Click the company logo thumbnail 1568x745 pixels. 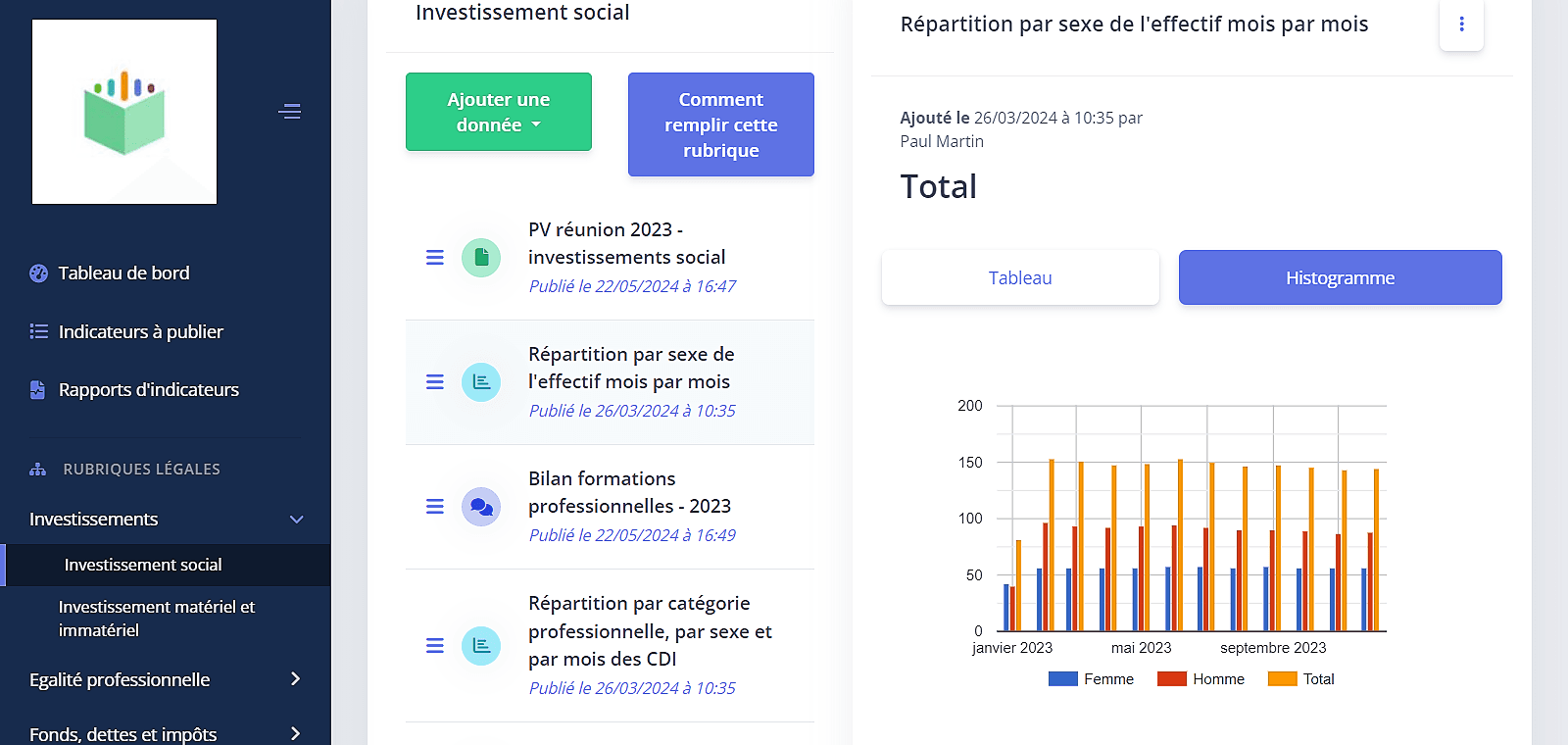124,112
